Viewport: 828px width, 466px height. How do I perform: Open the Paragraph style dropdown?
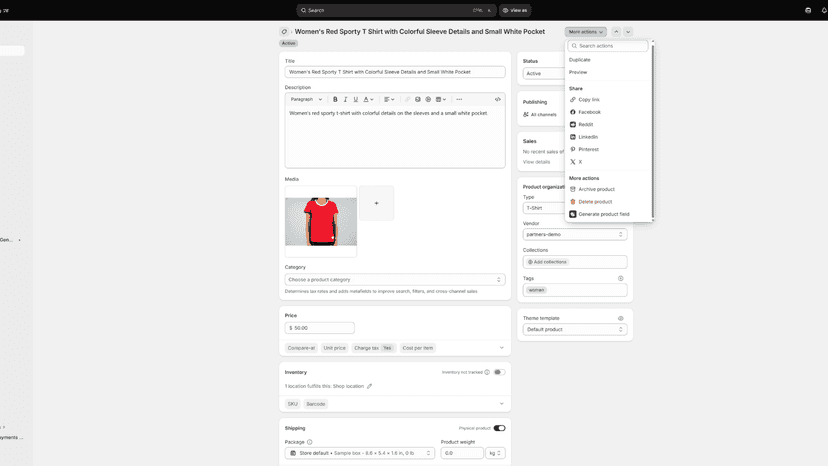click(x=306, y=99)
